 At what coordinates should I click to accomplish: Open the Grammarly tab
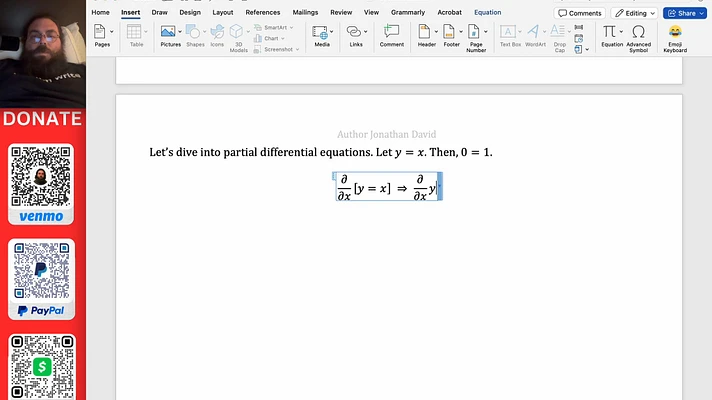click(408, 13)
